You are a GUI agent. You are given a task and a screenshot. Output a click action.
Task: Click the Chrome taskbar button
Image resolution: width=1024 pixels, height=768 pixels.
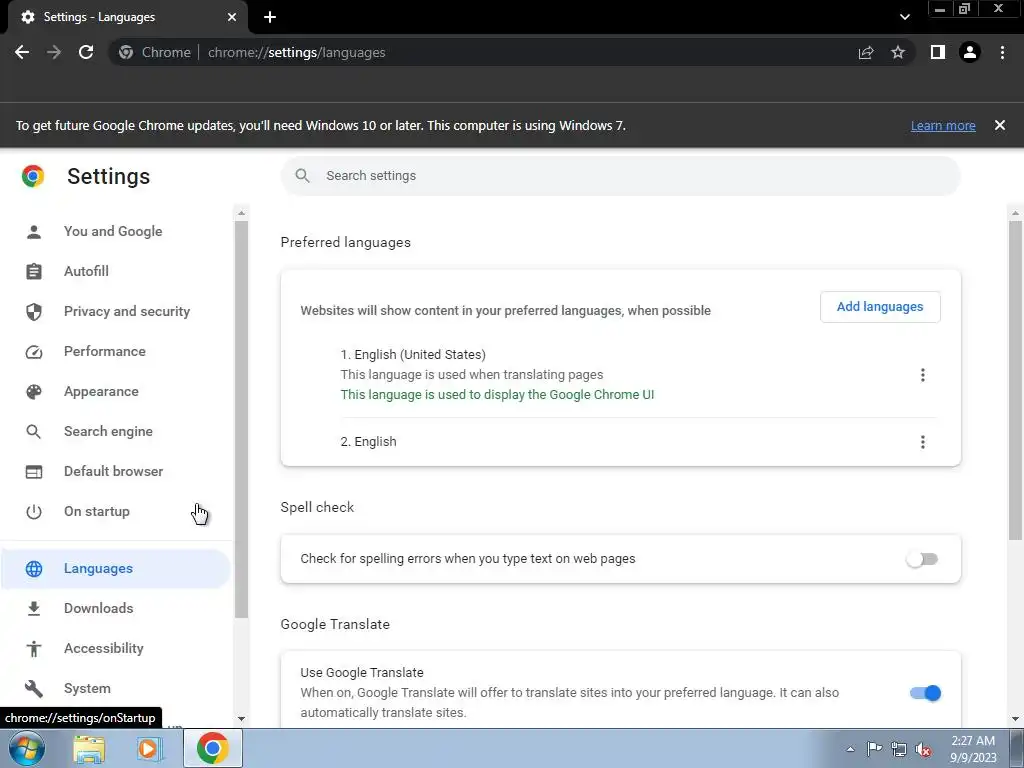[x=212, y=748]
